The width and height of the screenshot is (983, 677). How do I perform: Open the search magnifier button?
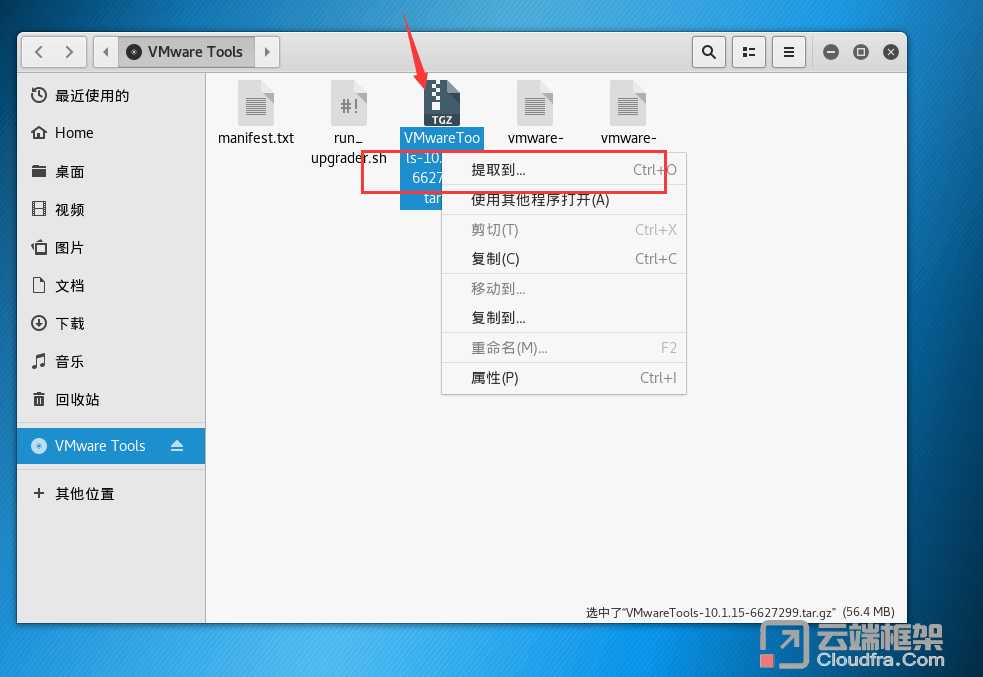click(x=708, y=52)
